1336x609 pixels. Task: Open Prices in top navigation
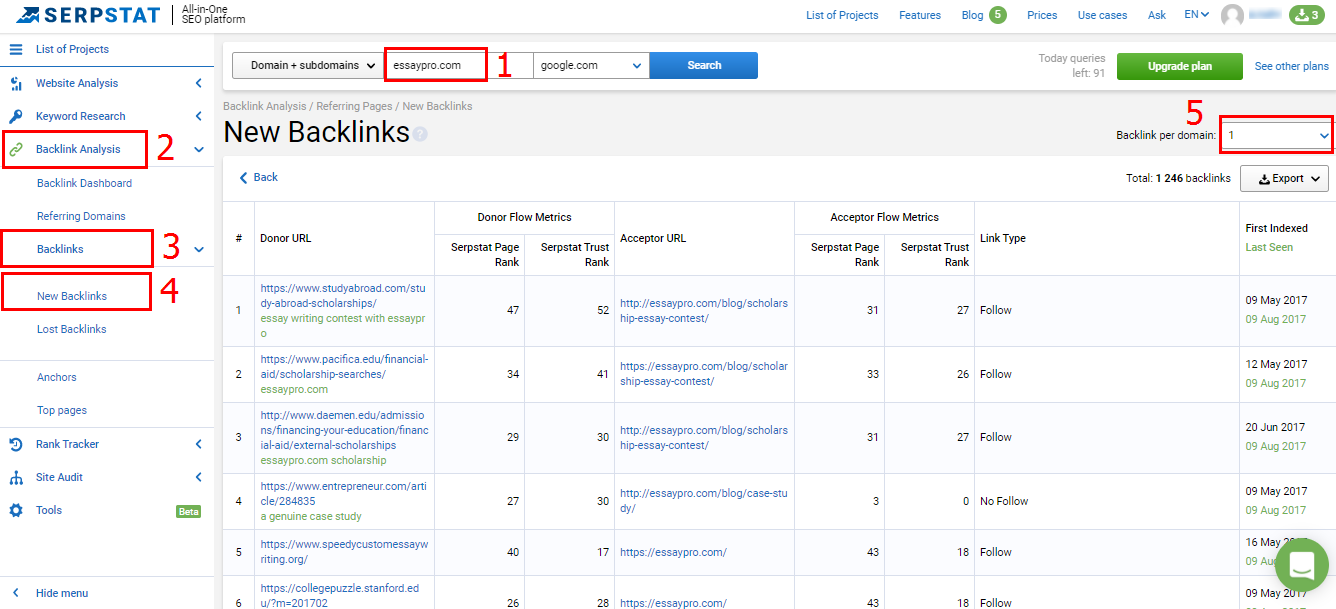[x=1042, y=15]
